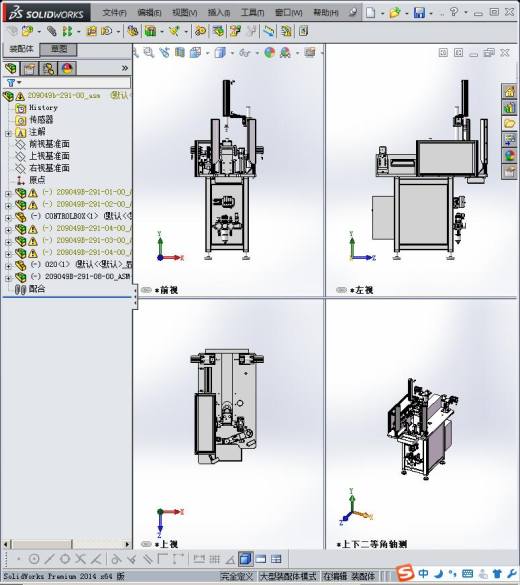Select the 右视基准面 plane
The image size is (520, 585).
(x=50, y=168)
